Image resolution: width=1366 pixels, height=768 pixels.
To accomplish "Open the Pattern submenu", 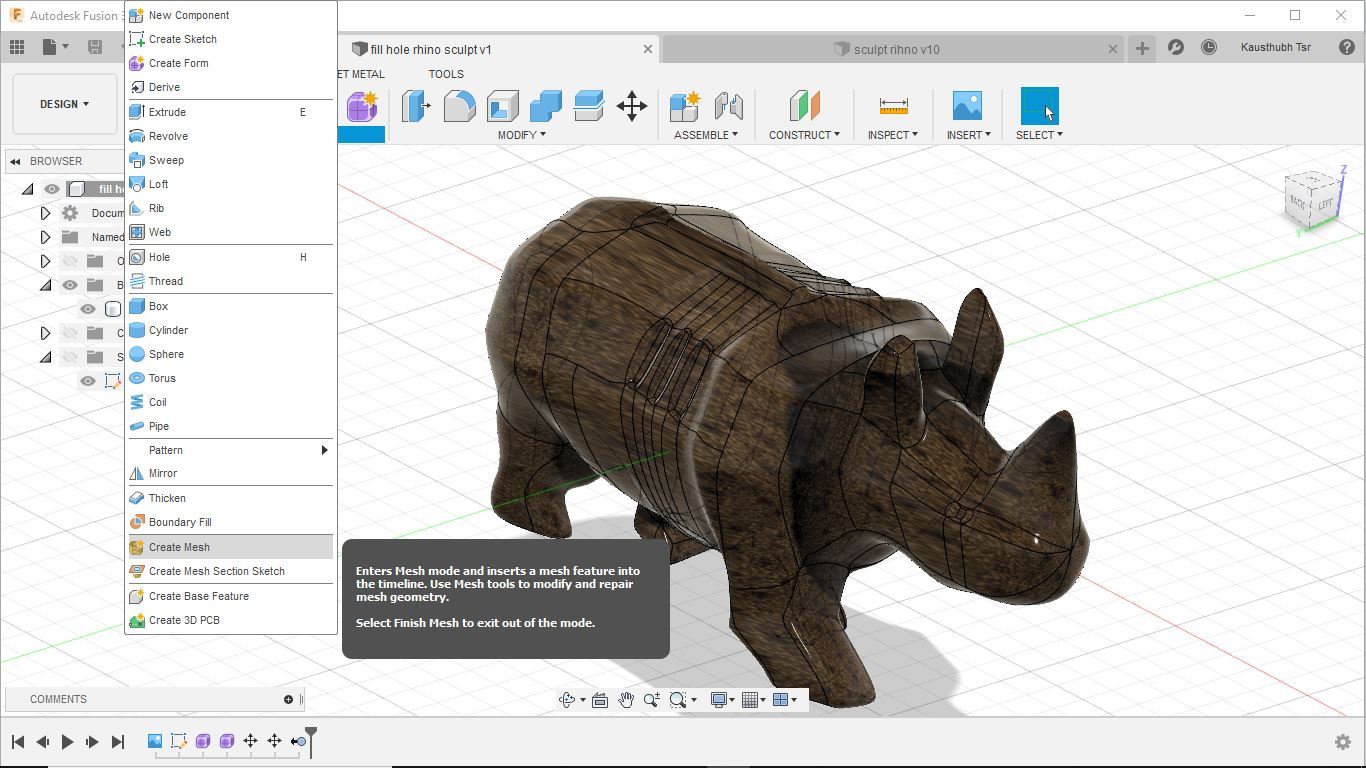I will pos(230,450).
